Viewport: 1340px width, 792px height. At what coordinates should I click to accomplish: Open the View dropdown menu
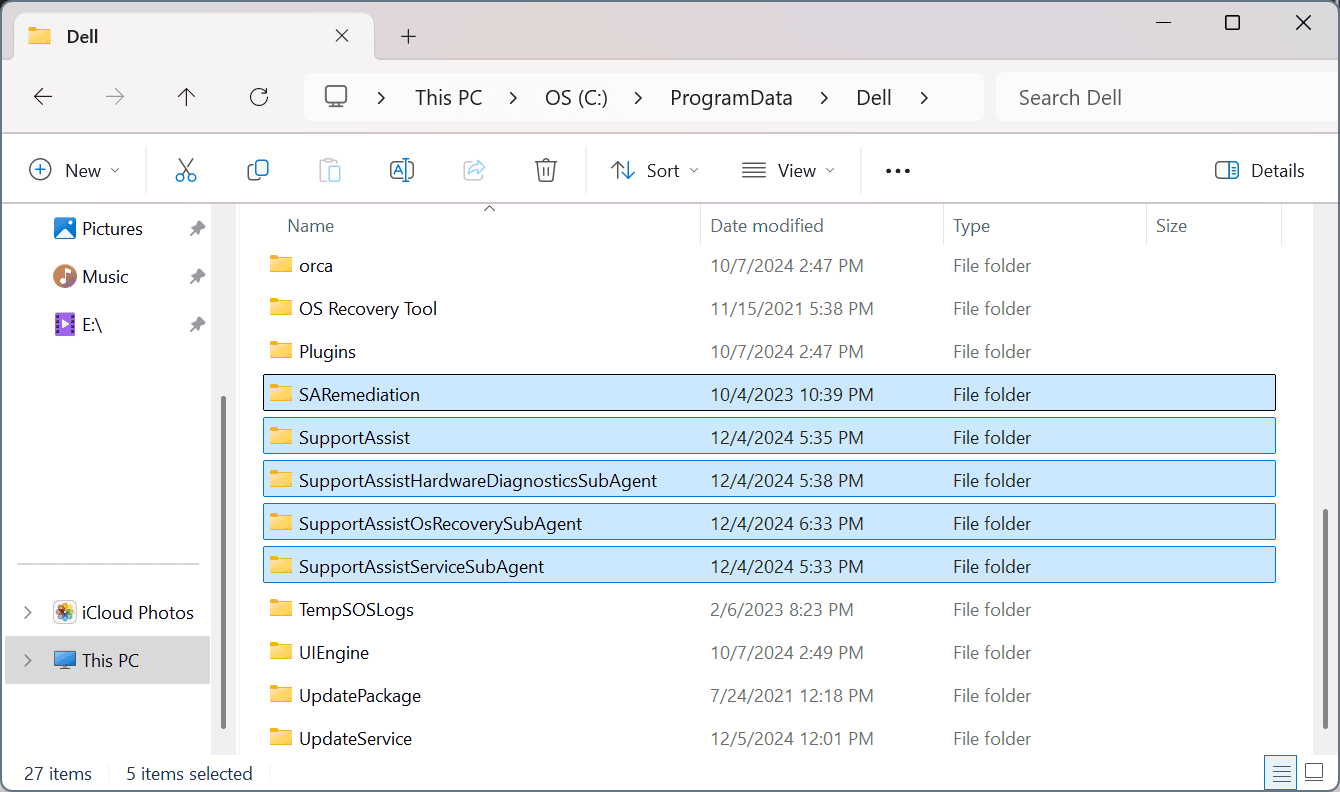pyautogui.click(x=788, y=171)
